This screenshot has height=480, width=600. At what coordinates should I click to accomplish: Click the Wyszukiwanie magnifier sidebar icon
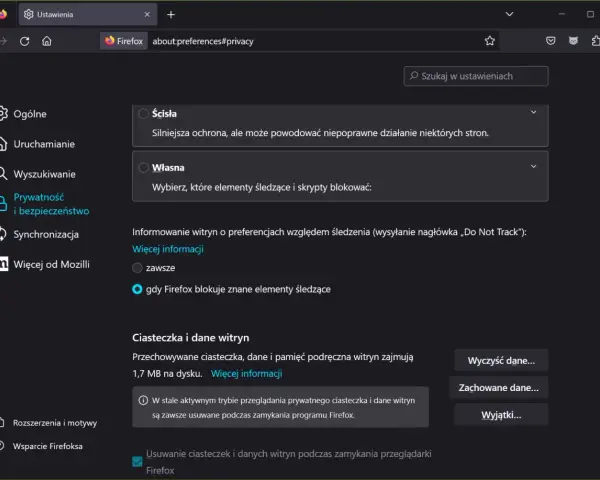click(x=3, y=174)
